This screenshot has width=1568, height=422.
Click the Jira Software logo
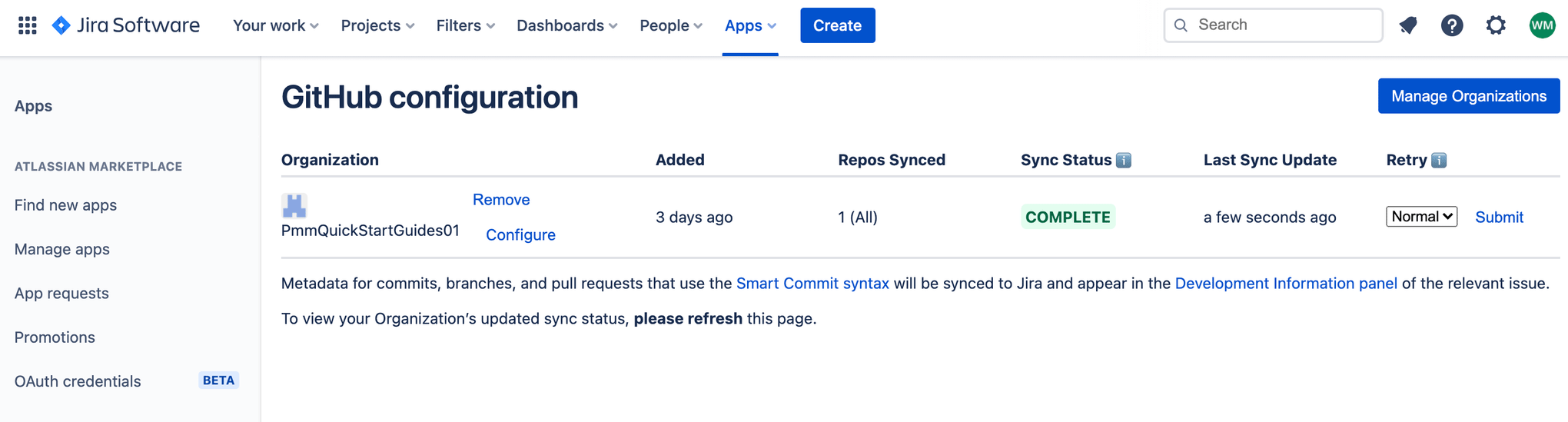[126, 25]
